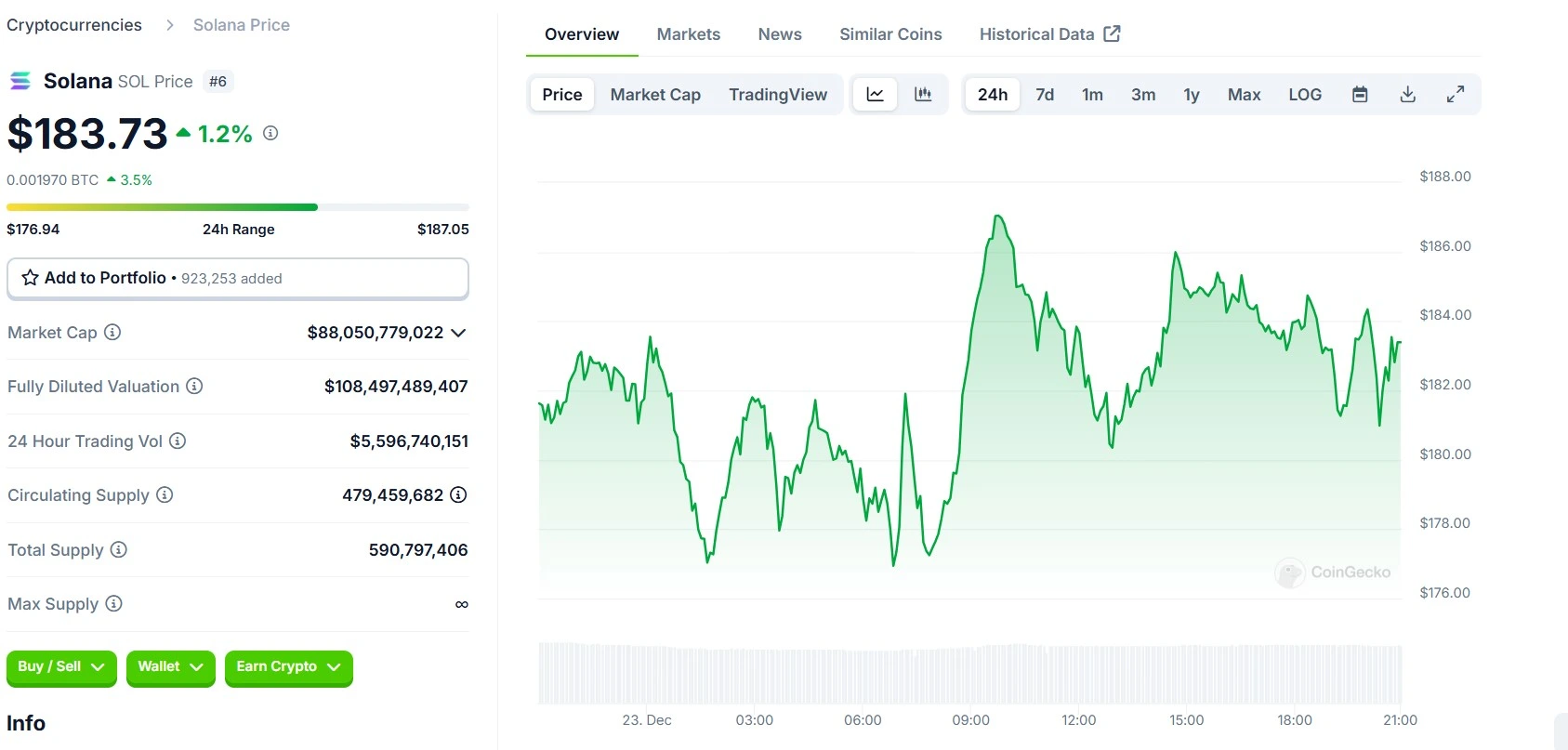Click the $186.00 price axis label

pos(1445,246)
